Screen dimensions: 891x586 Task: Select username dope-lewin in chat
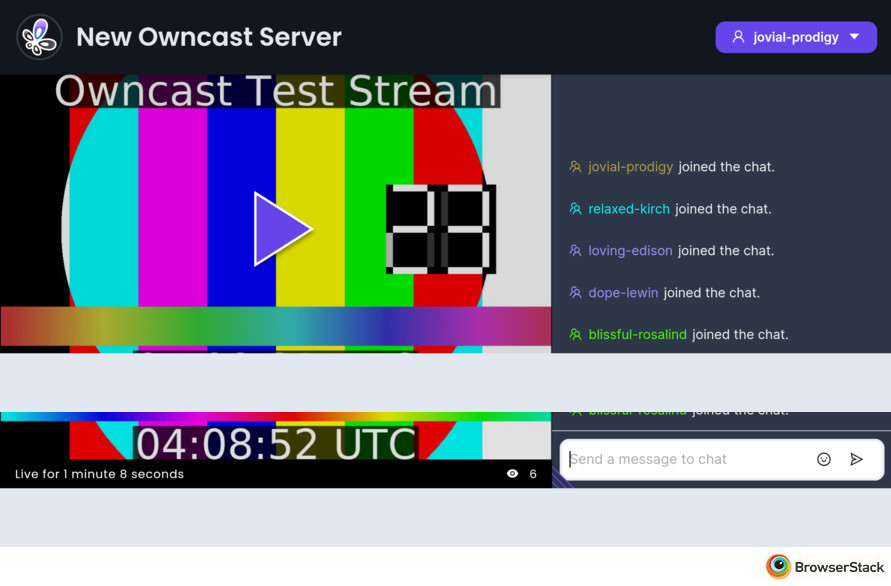pyautogui.click(x=623, y=293)
